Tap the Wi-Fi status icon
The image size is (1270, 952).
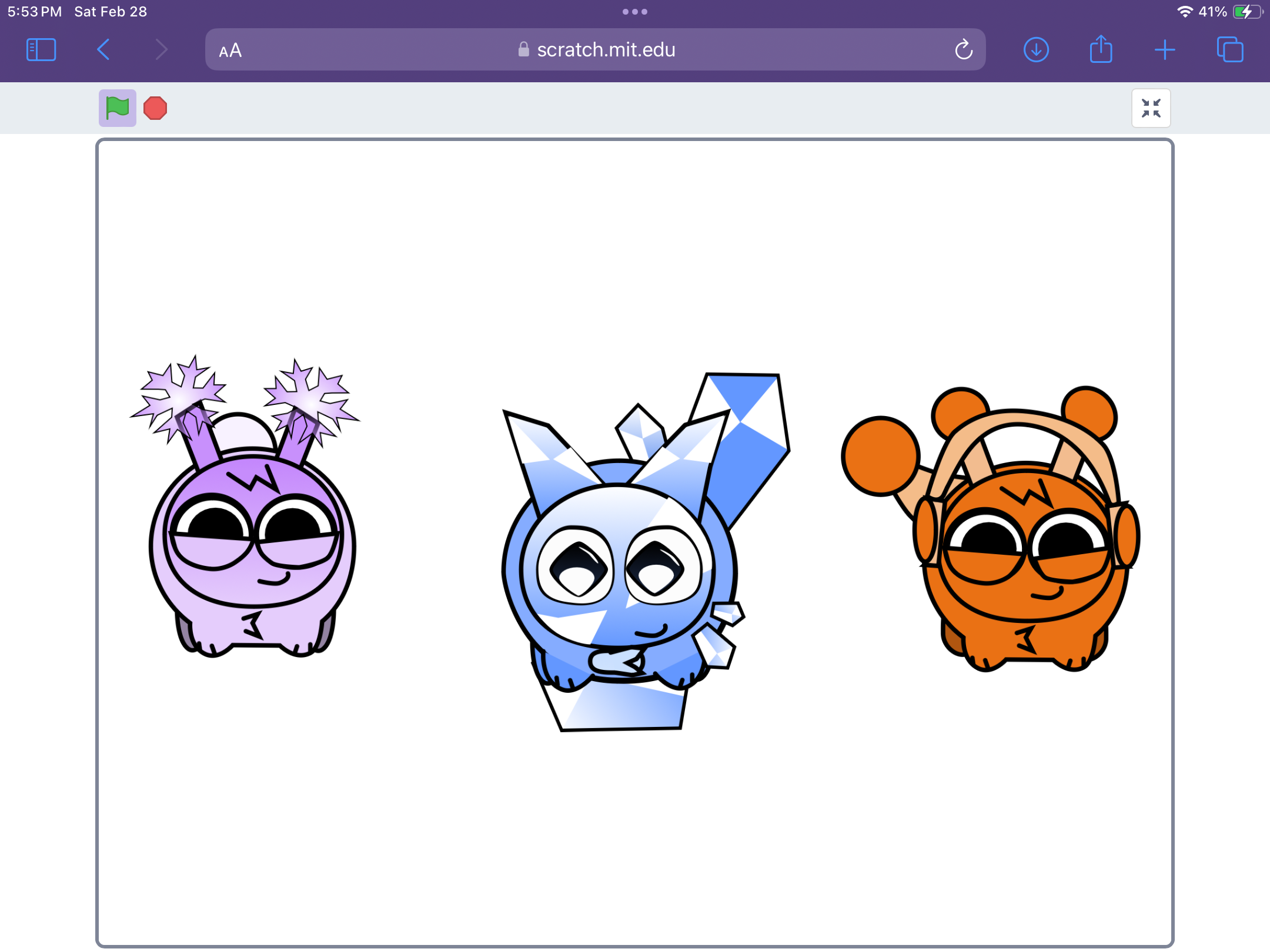pos(1185,12)
